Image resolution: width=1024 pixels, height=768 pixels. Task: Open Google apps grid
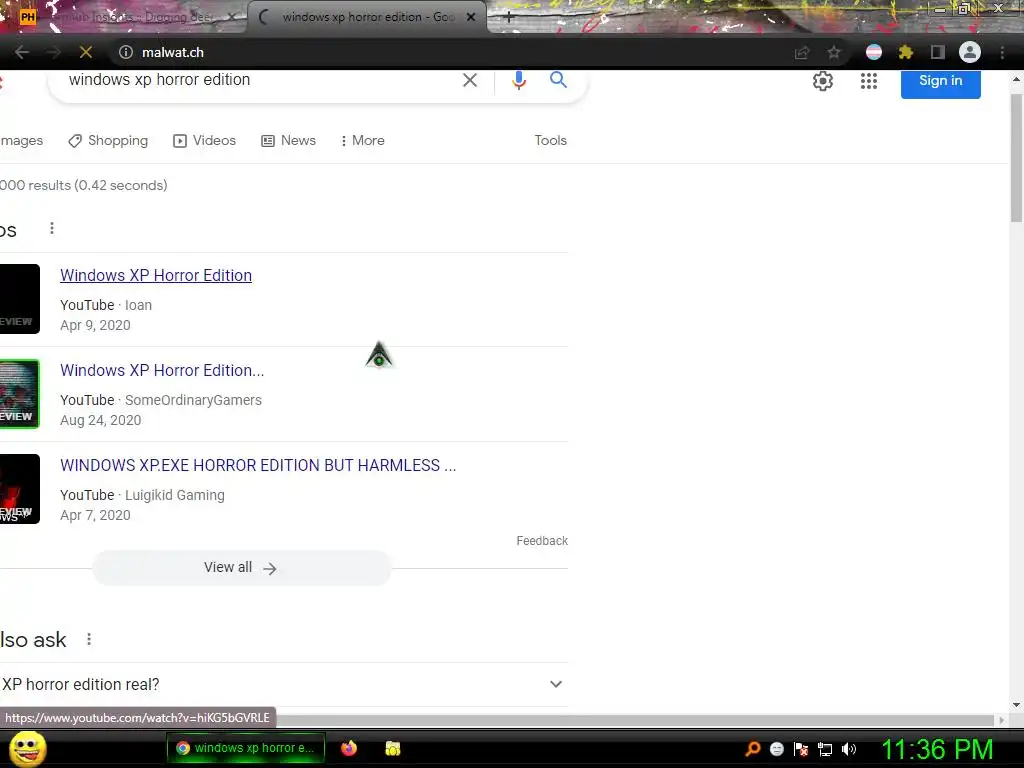point(869,81)
